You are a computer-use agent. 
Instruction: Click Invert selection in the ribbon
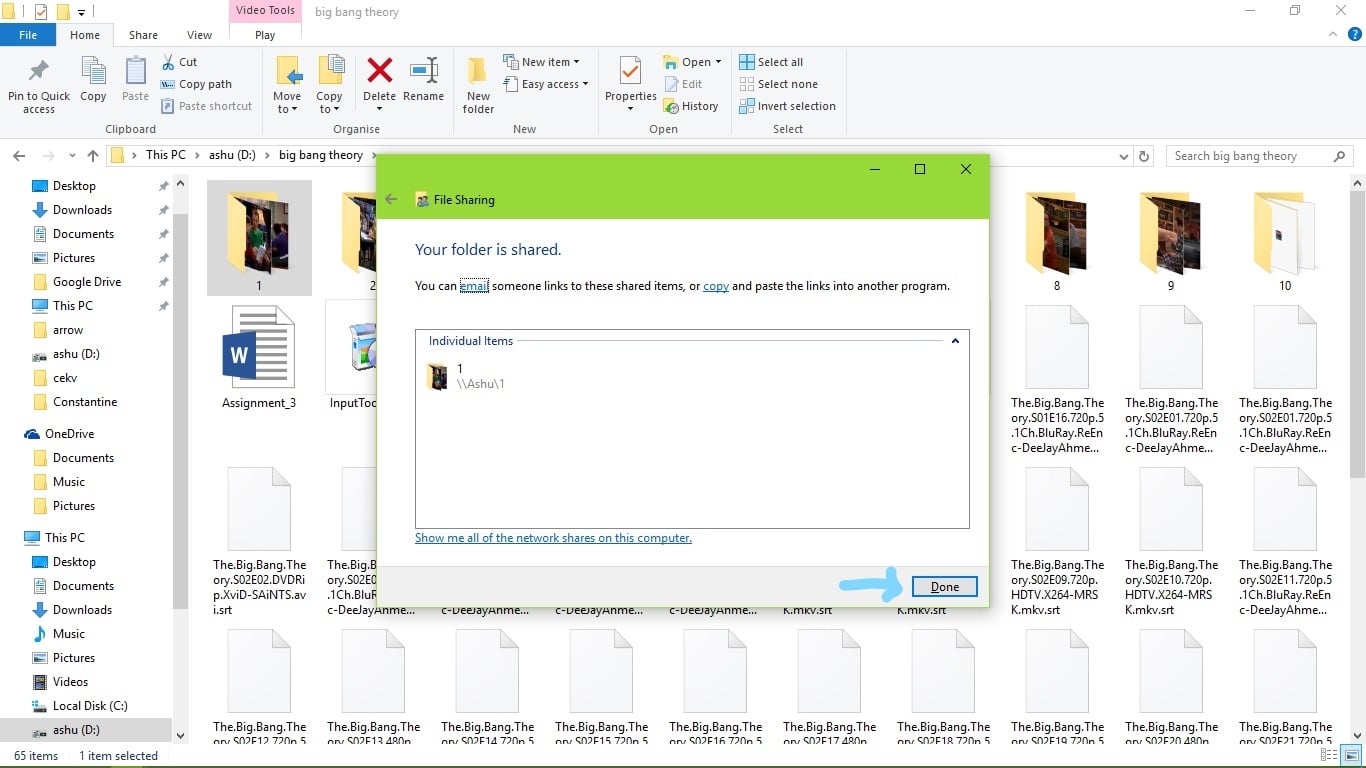pyautogui.click(x=787, y=106)
